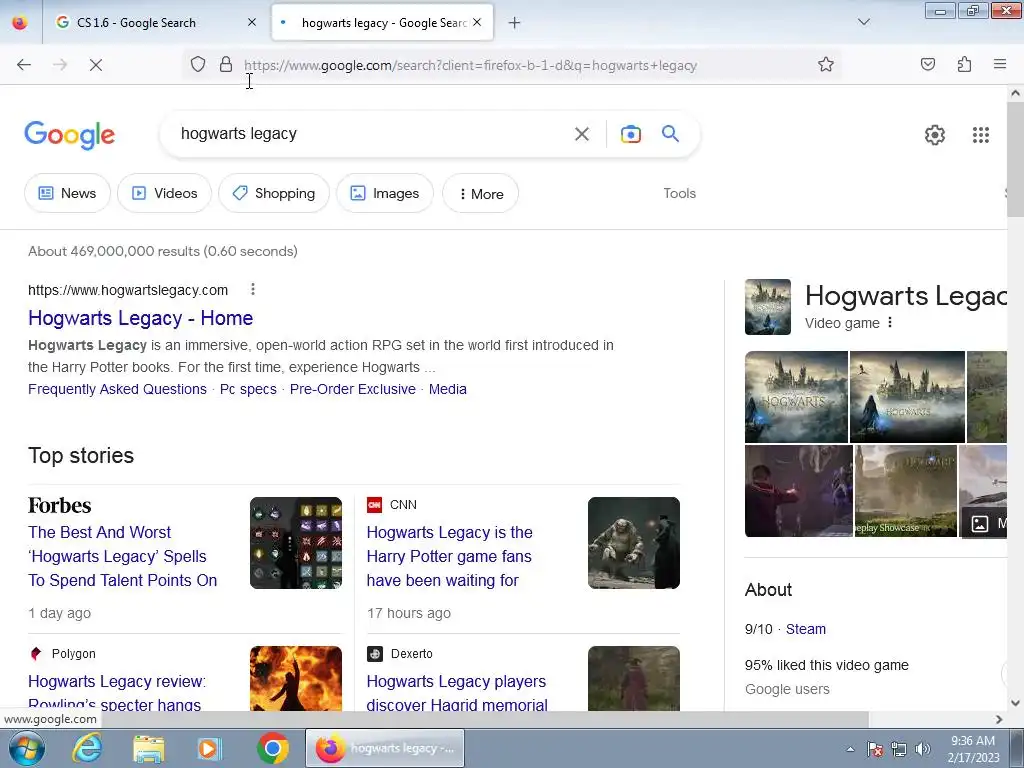Open Frequently Asked Questions sitelink
Viewport: 1024px width, 768px height.
pos(118,389)
